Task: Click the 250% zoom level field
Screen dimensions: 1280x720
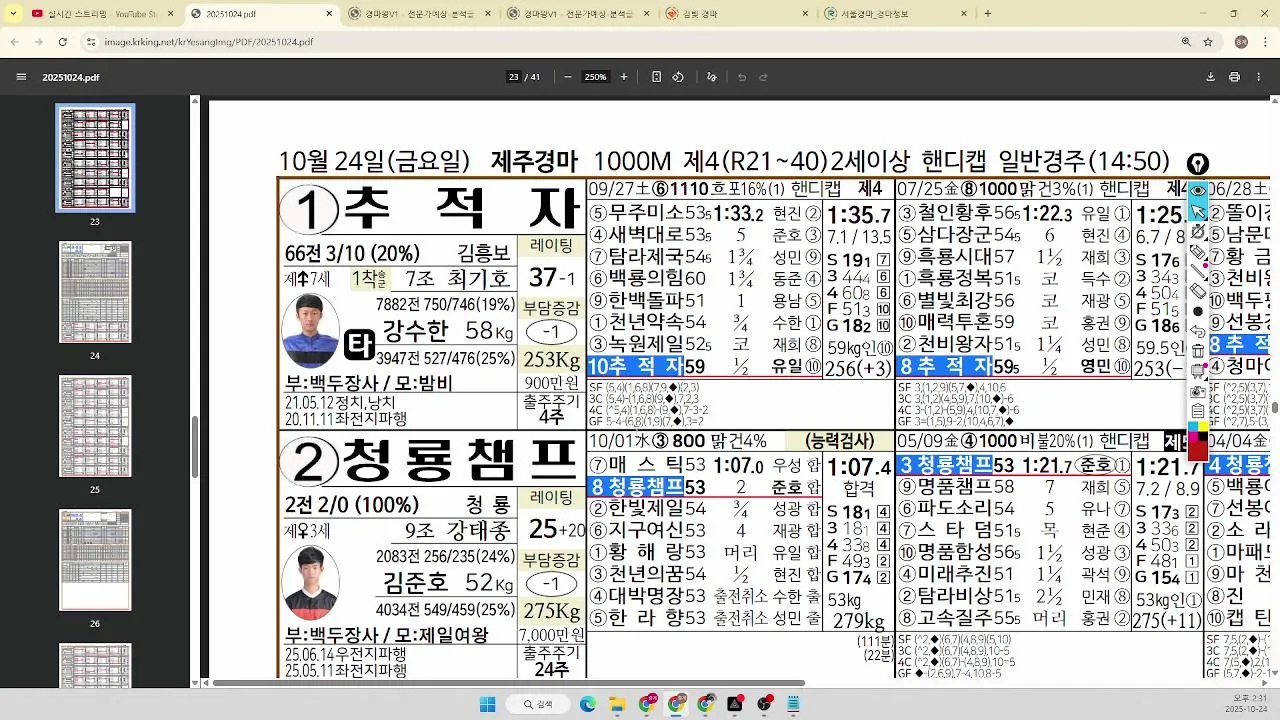Action: [596, 77]
